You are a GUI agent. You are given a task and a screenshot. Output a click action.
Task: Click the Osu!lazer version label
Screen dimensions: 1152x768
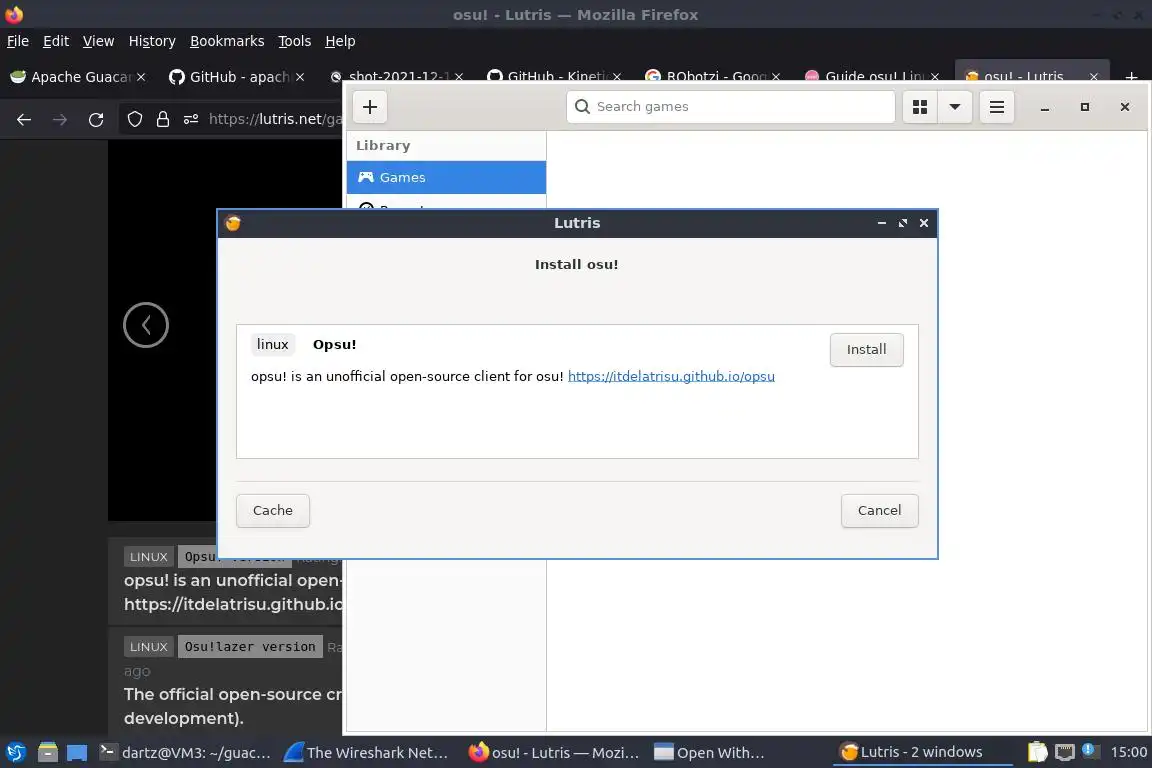click(x=250, y=647)
